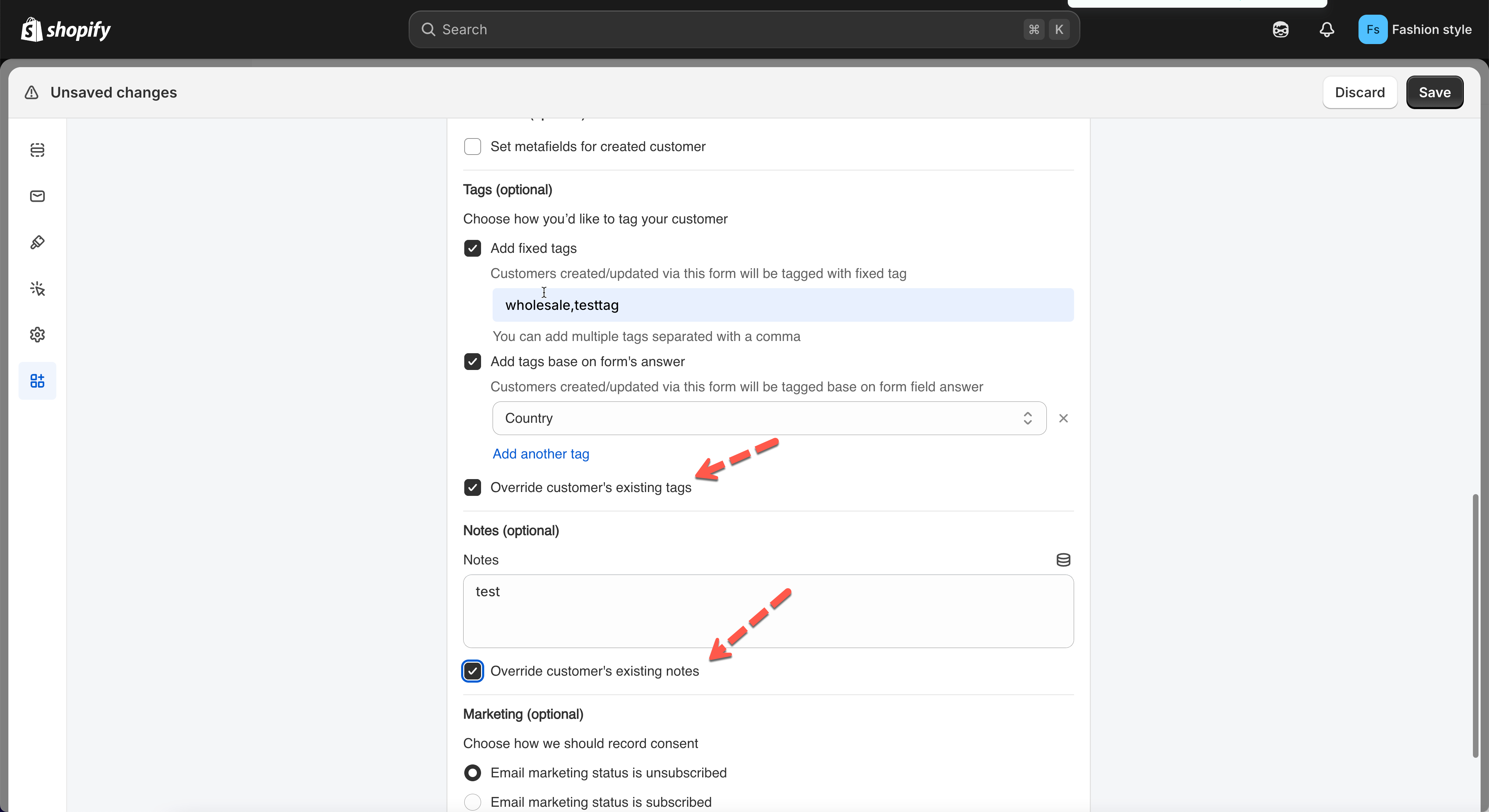This screenshot has height=812, width=1489.
Task: Open the mail sidebar icon
Action: pos(37,196)
